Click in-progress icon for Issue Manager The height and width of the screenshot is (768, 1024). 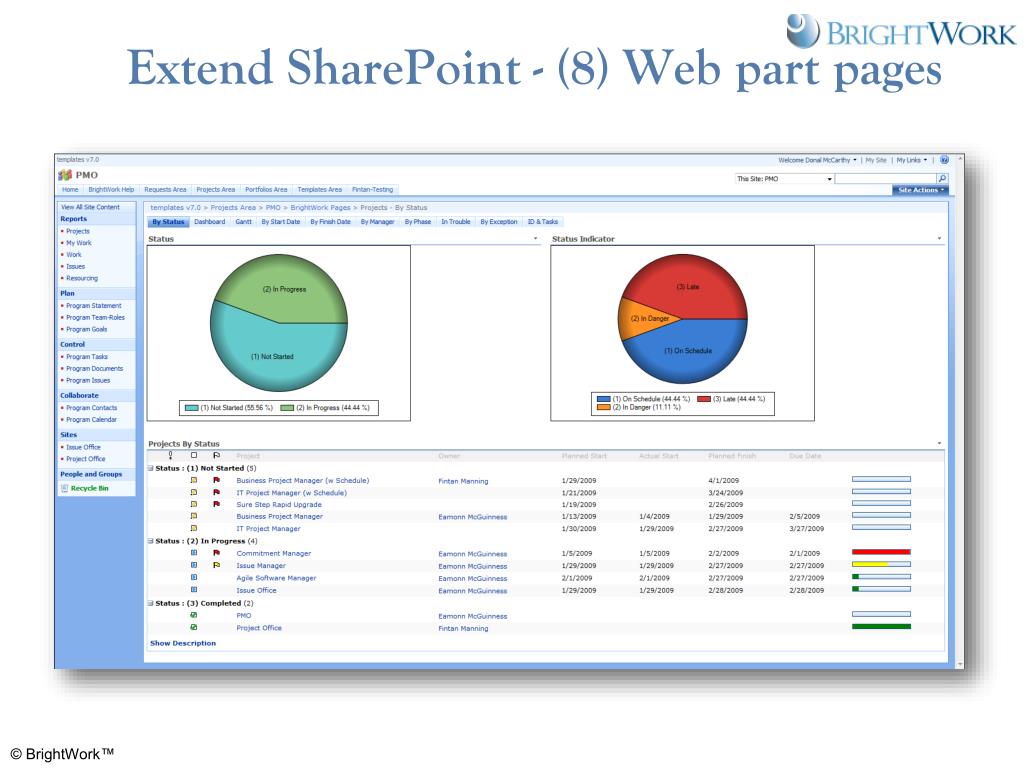[x=194, y=566]
